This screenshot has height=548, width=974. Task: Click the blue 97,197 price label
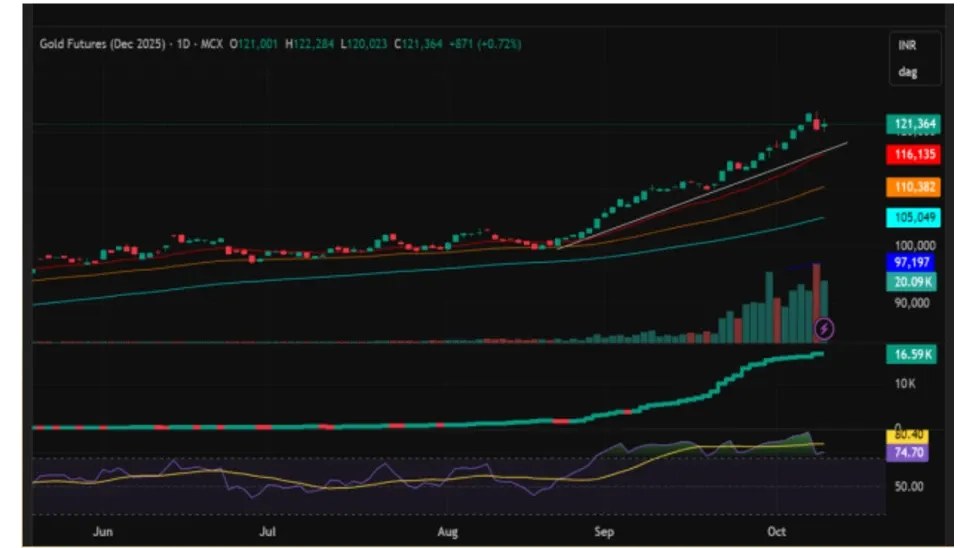[x=914, y=261]
